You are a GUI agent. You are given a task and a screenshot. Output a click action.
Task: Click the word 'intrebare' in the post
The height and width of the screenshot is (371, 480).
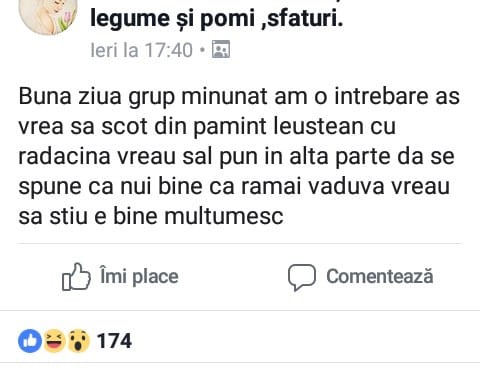coord(381,96)
